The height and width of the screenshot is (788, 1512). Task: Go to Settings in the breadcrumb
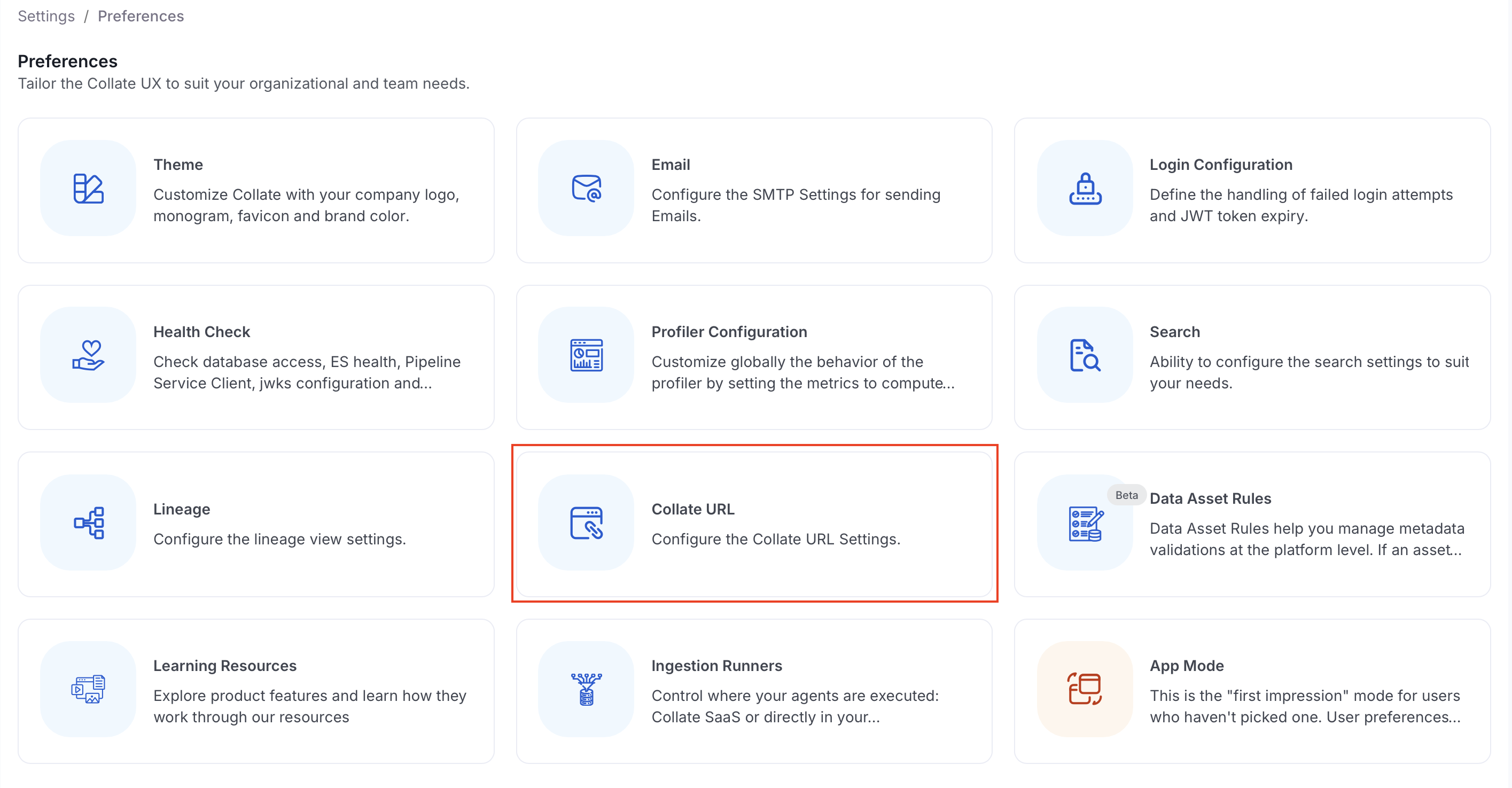[46, 16]
